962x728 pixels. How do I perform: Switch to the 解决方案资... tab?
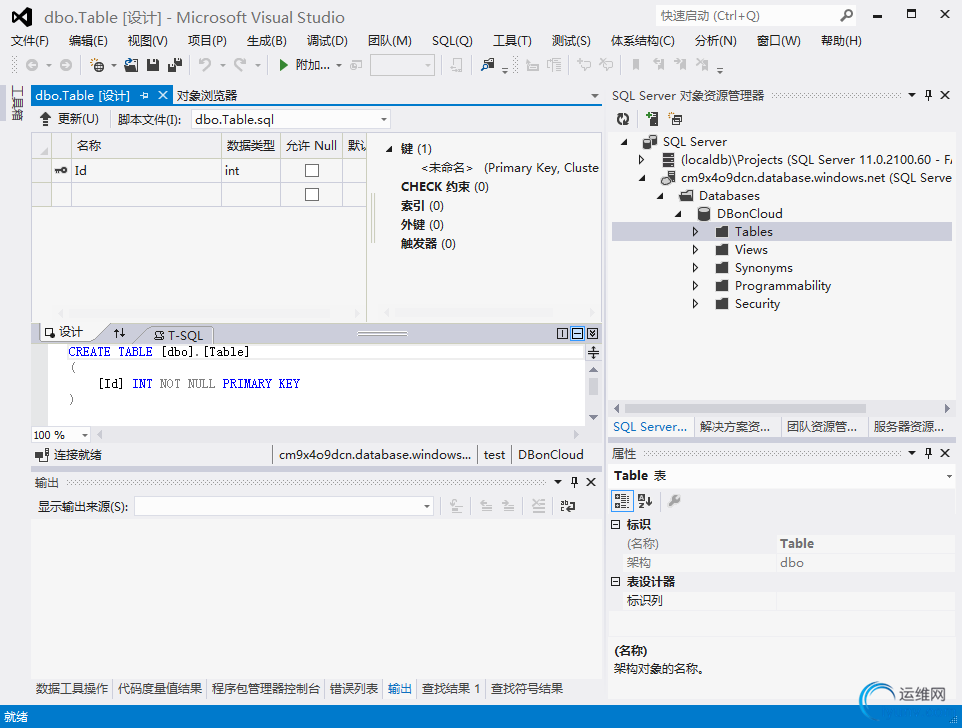coord(735,427)
